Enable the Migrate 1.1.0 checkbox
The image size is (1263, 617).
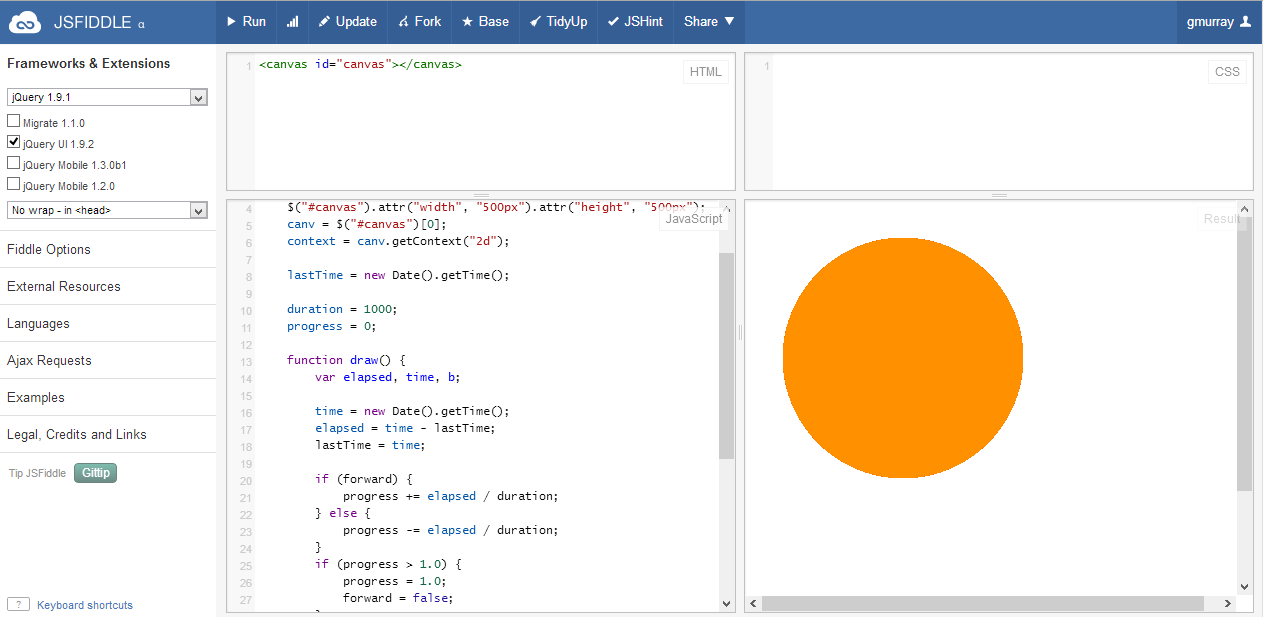[x=14, y=122]
